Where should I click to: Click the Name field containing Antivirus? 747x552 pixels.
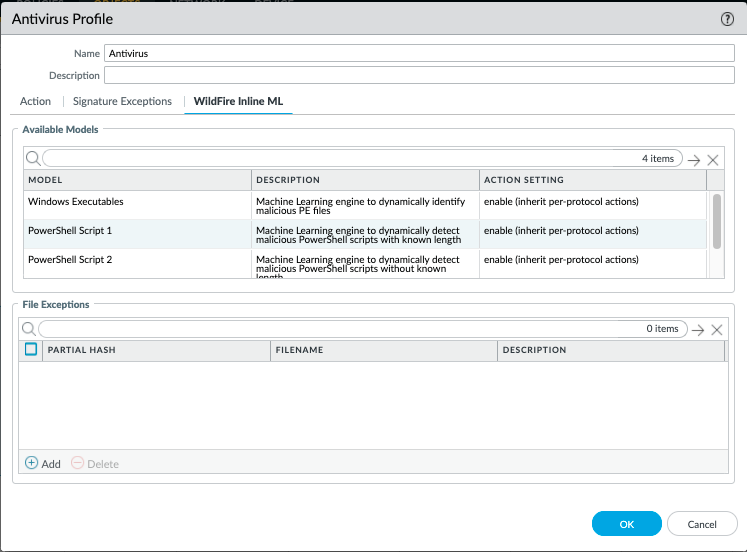(419, 53)
